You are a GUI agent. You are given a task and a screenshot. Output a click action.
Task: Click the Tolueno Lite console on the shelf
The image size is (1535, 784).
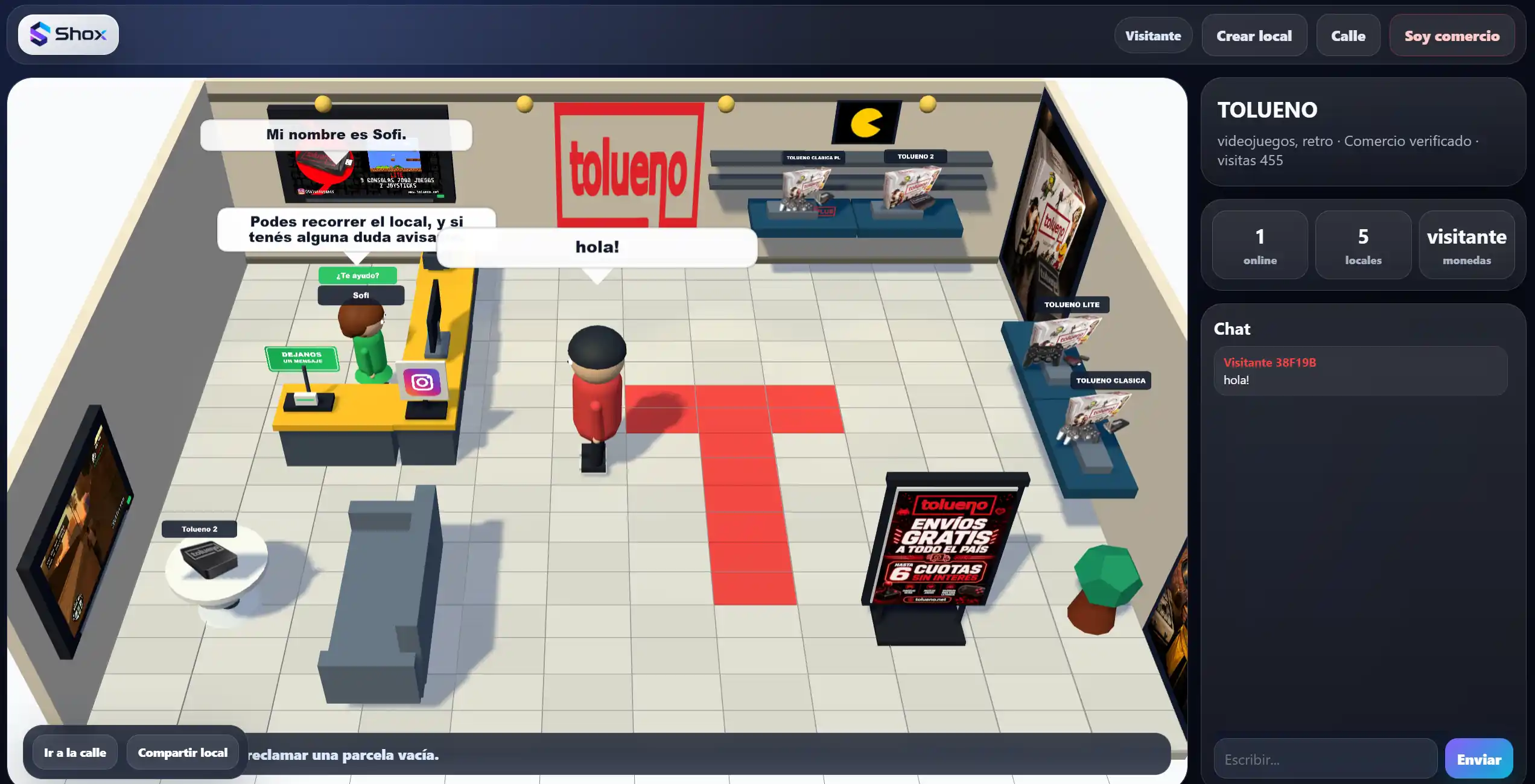1062,341
